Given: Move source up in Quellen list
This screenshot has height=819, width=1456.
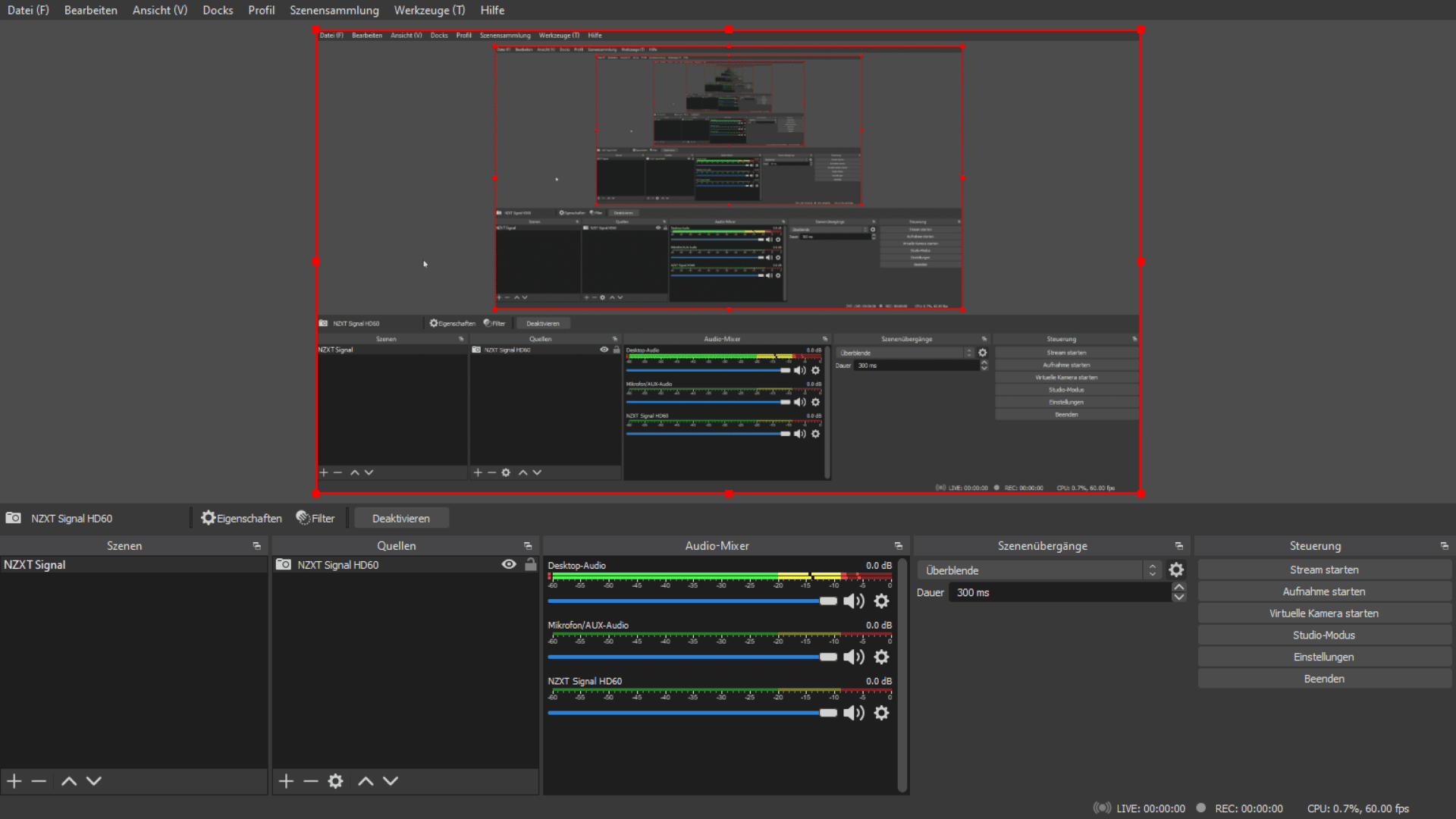Looking at the screenshot, I should [x=366, y=781].
